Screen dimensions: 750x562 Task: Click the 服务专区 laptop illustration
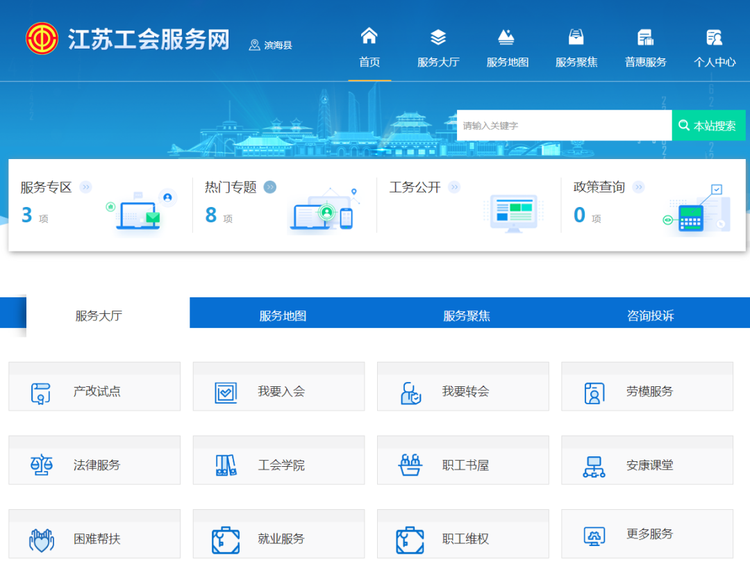pos(140,210)
